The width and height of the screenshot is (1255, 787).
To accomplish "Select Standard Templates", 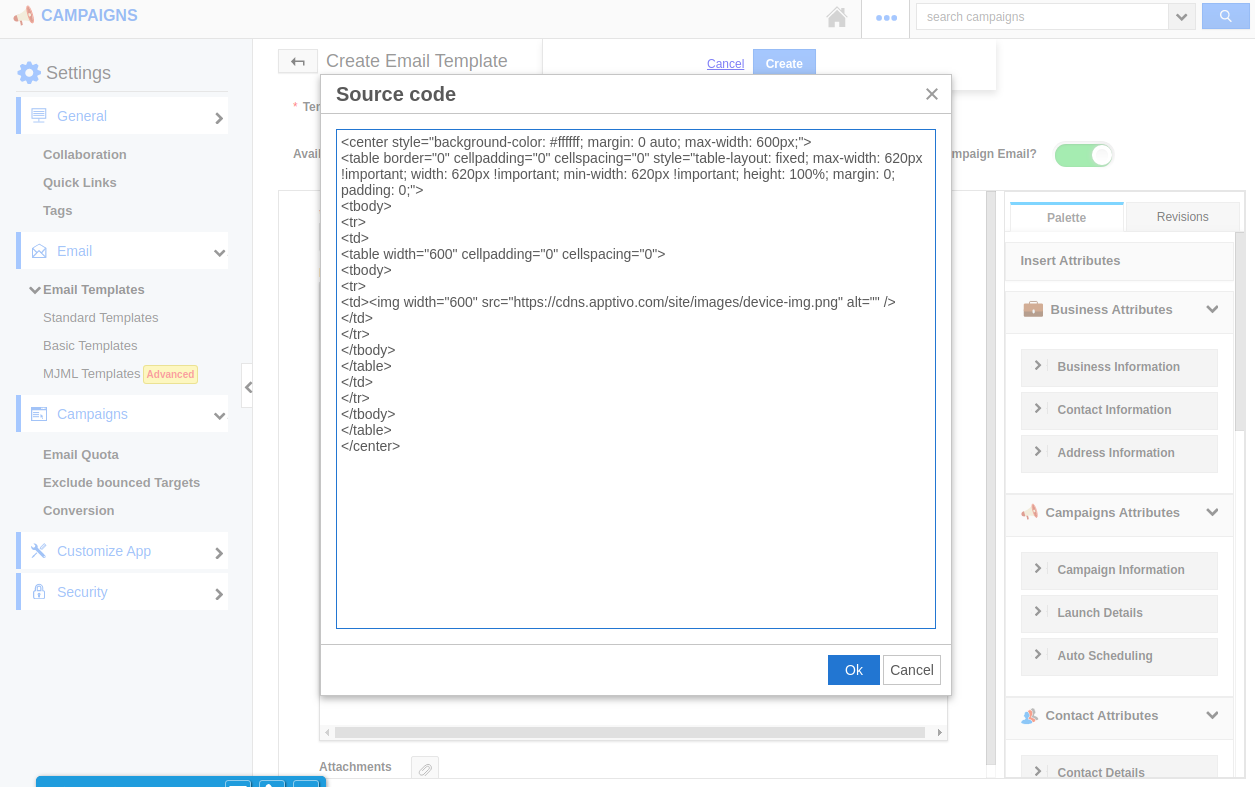I will click(x=101, y=318).
